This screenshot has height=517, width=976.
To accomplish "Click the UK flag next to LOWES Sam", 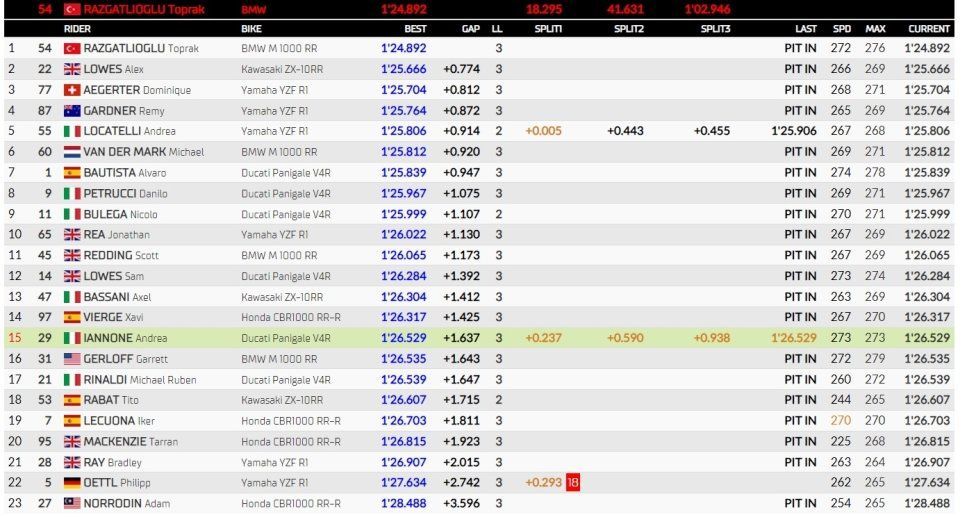I will click(x=72, y=276).
